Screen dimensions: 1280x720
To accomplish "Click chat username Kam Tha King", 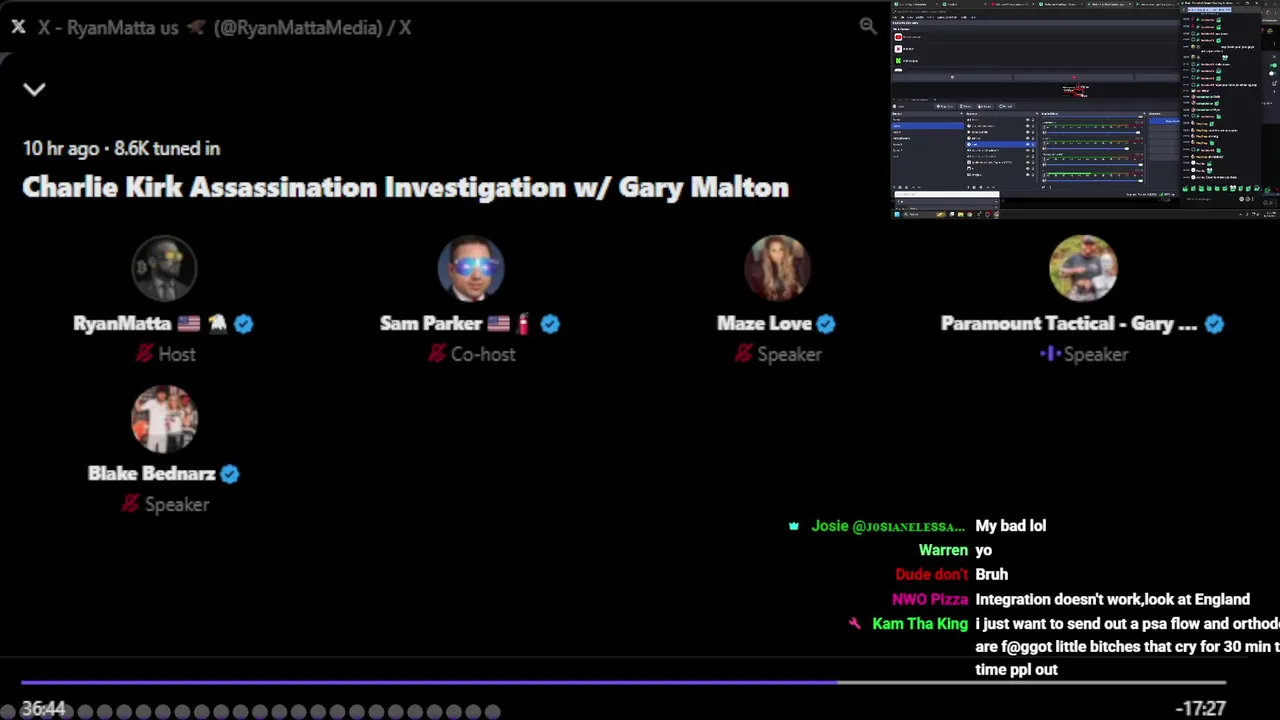I will (x=920, y=624).
